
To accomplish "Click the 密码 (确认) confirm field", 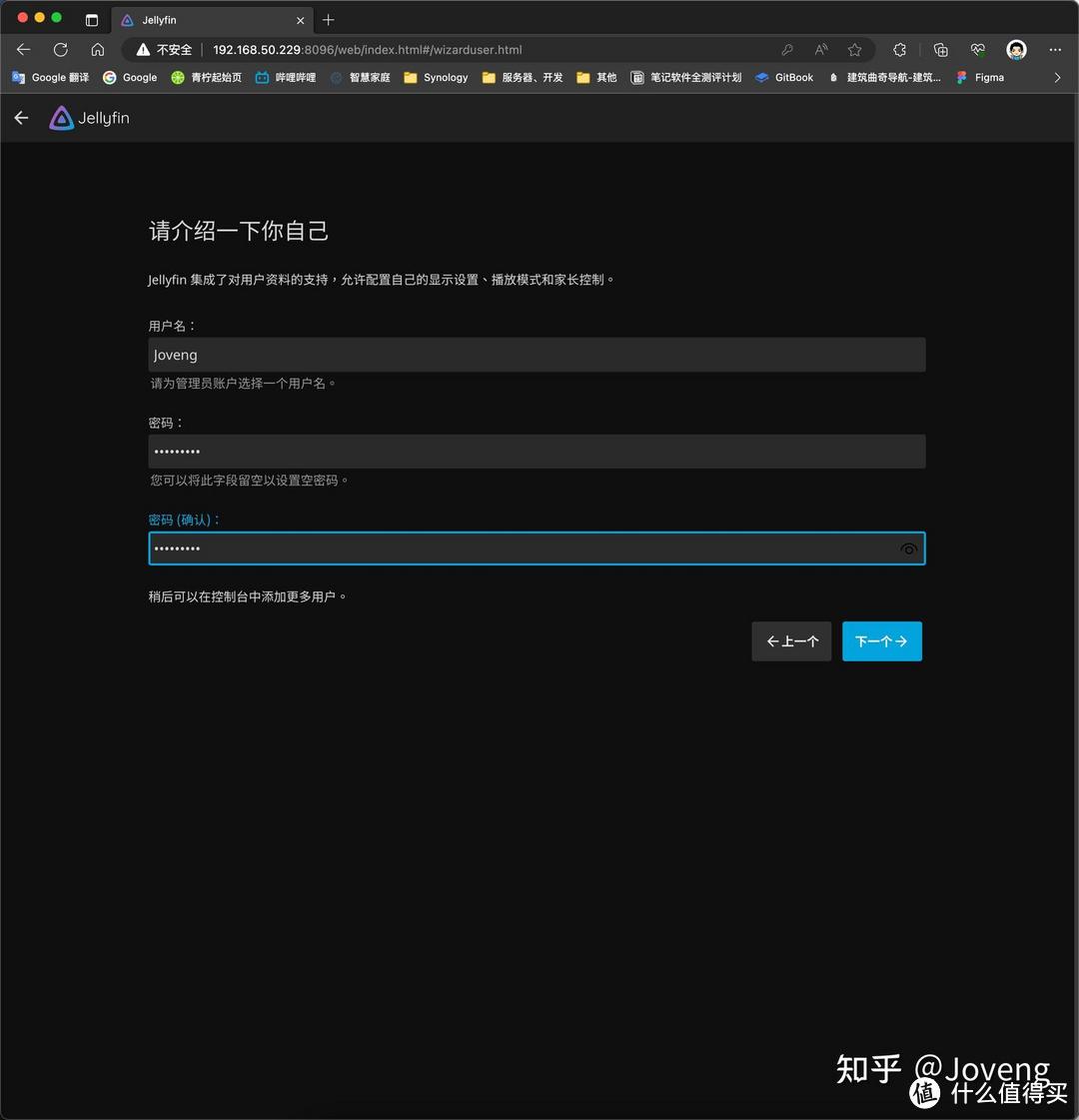I will pyautogui.click(x=537, y=549).
